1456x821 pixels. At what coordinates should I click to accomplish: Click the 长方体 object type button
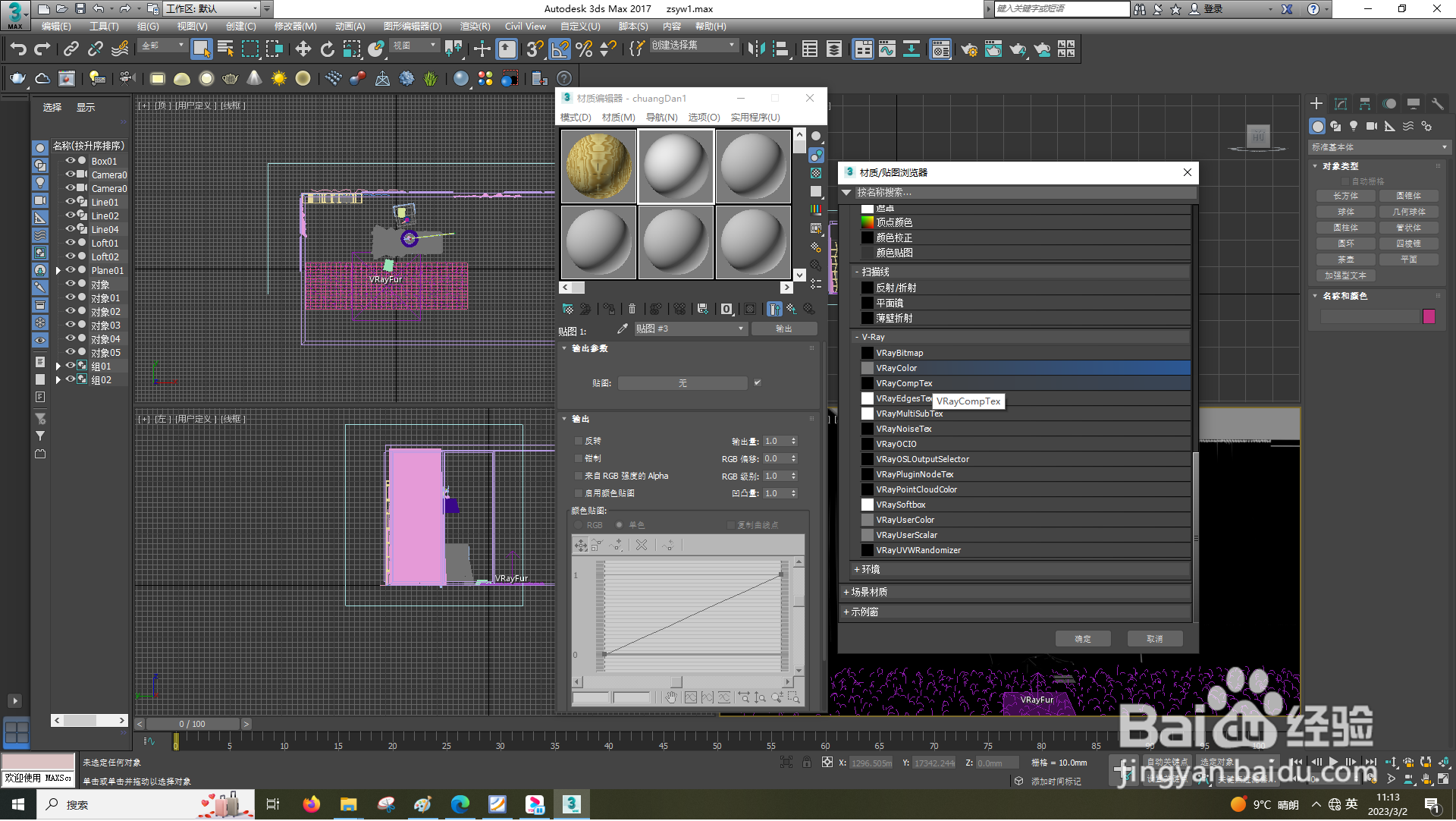1346,196
